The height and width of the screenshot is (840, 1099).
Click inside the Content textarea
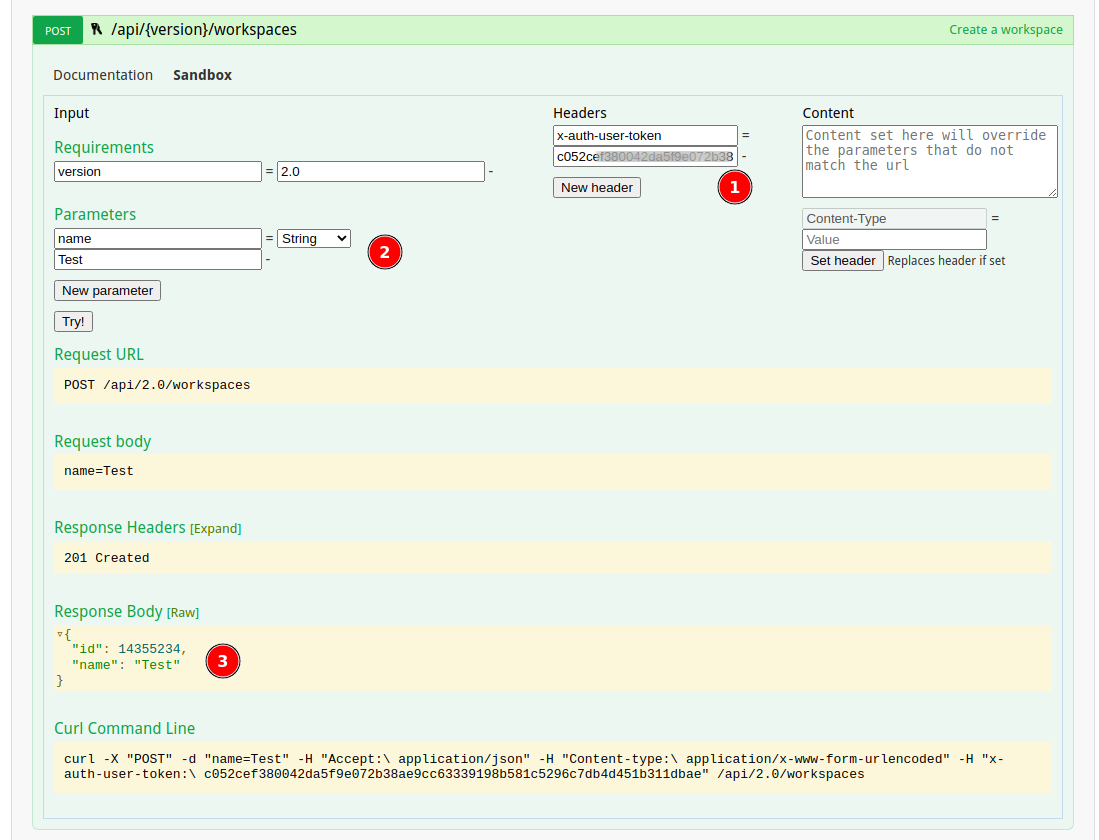pos(929,161)
